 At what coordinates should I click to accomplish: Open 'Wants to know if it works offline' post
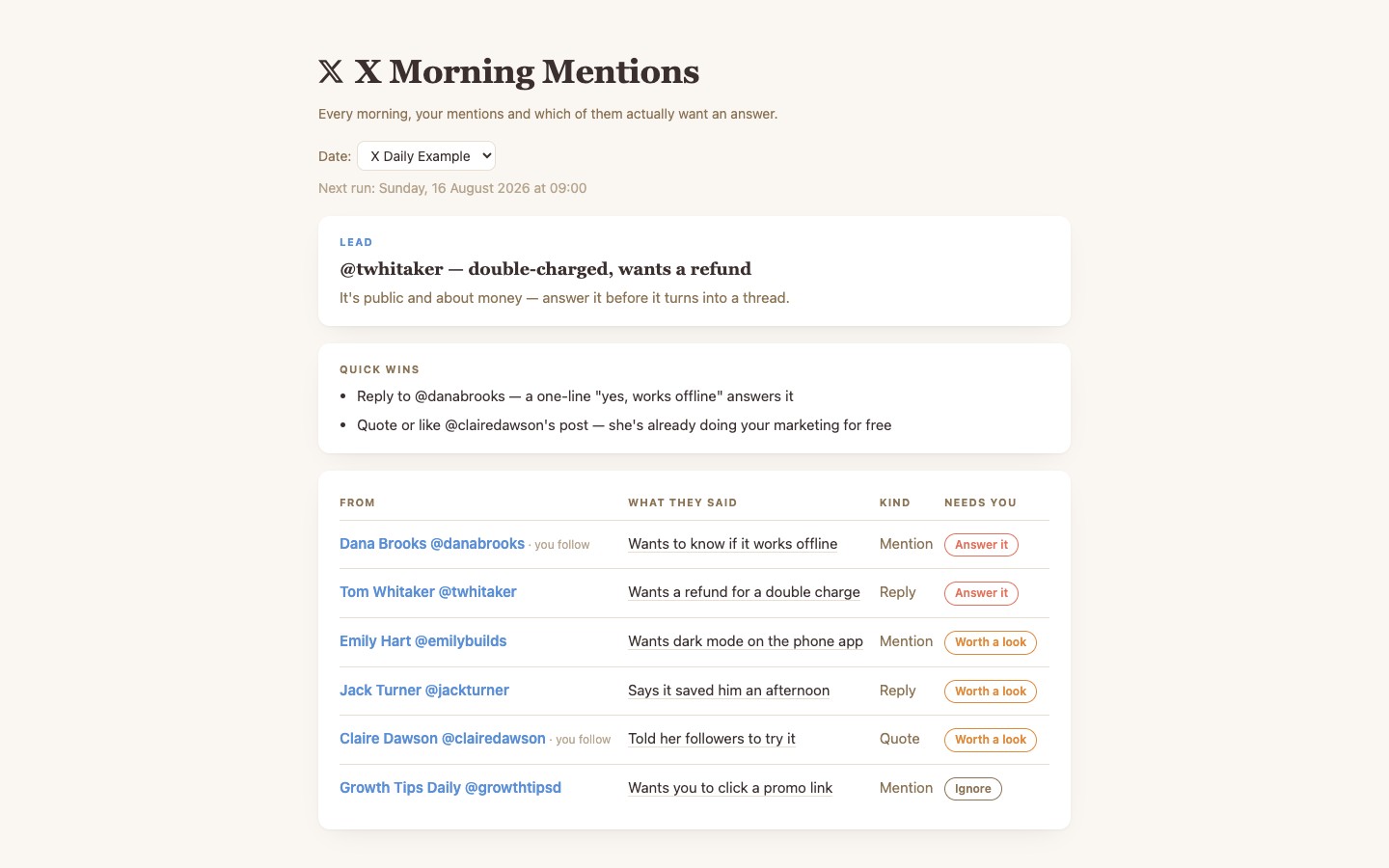tap(733, 544)
